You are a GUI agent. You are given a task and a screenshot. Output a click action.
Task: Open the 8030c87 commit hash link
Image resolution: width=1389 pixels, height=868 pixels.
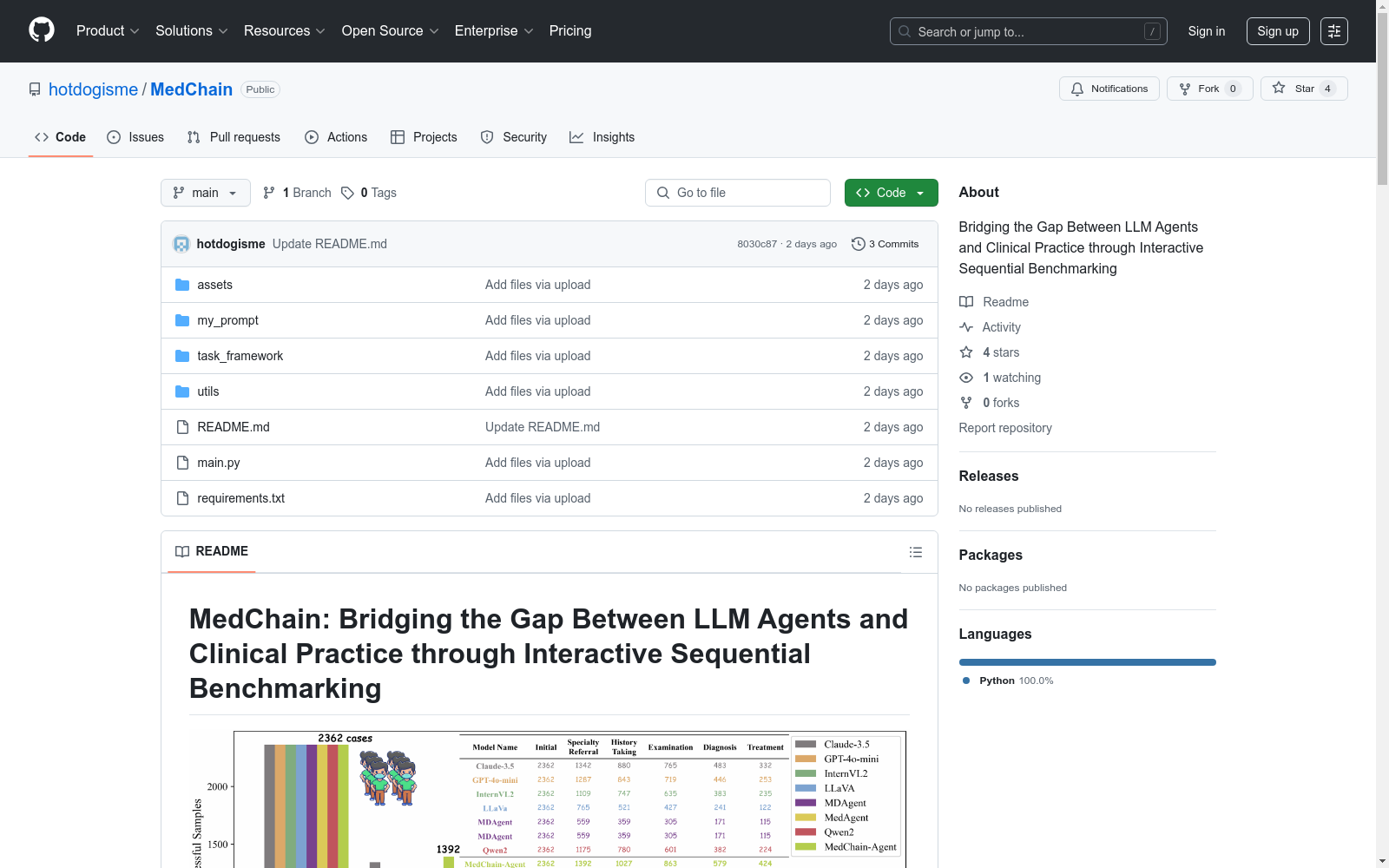(x=757, y=244)
